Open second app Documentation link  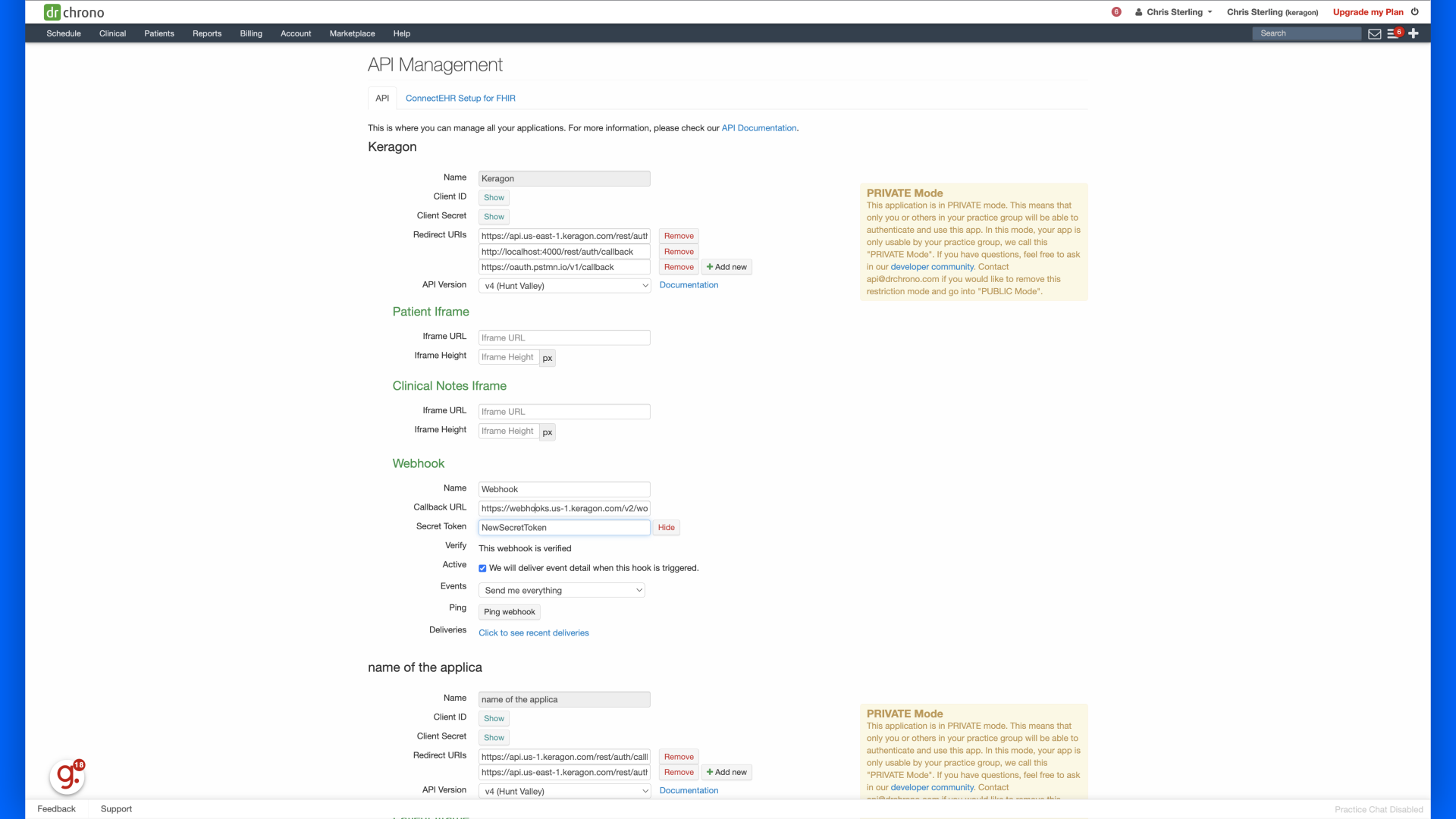(x=689, y=790)
